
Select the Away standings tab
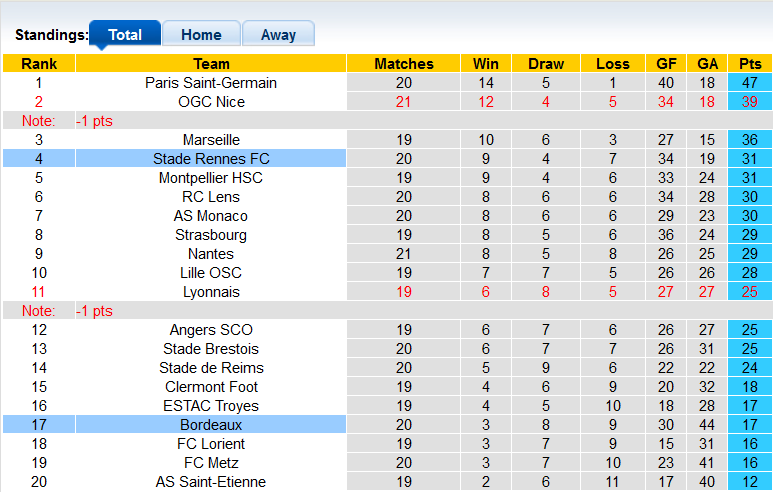pos(278,34)
